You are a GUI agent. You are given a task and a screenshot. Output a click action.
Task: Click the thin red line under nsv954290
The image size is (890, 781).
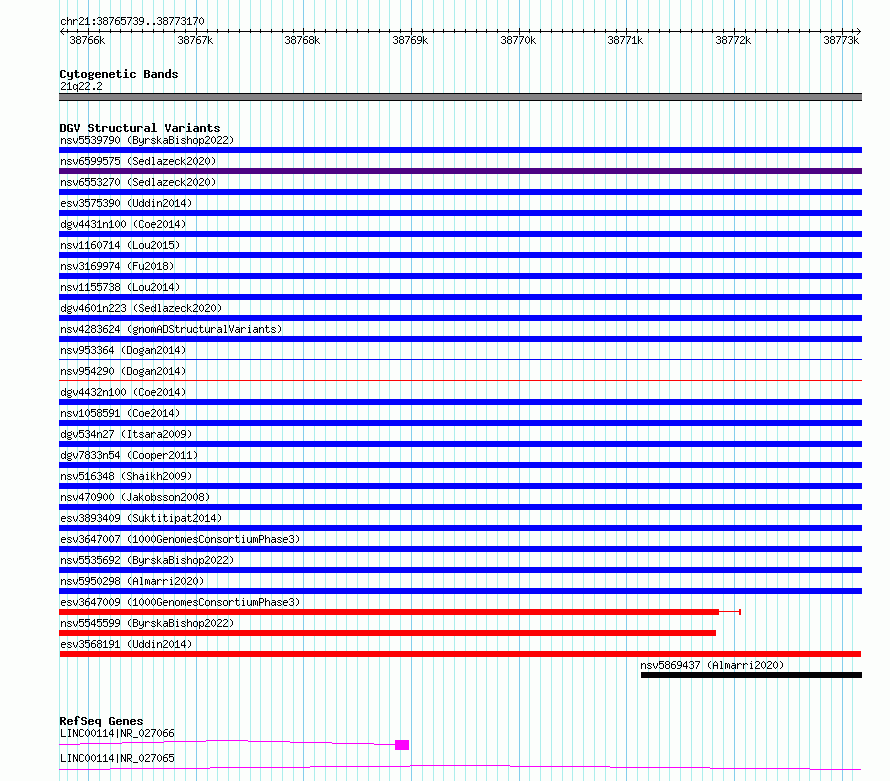point(460,380)
